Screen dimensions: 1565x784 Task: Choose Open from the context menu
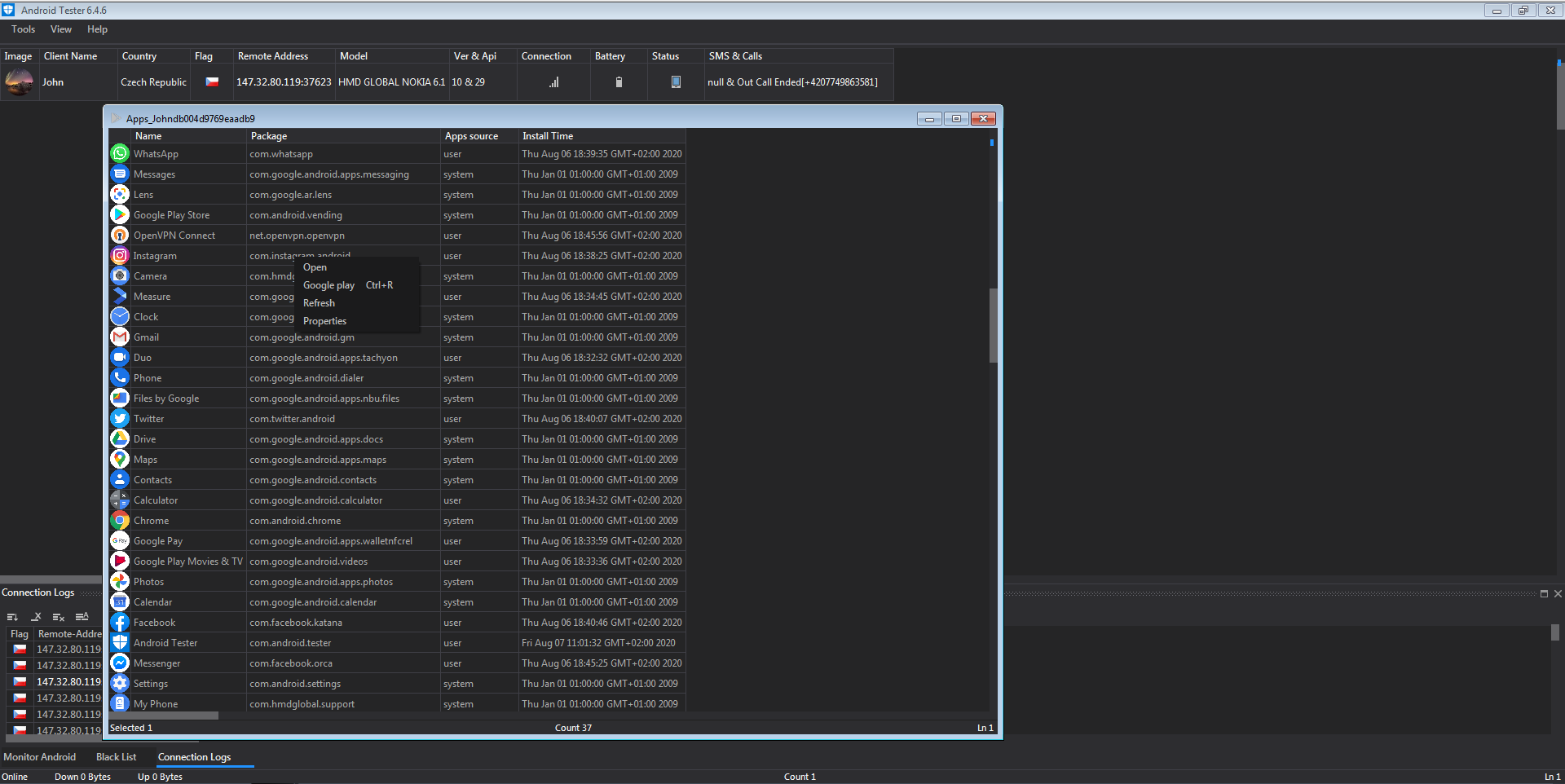358,267
